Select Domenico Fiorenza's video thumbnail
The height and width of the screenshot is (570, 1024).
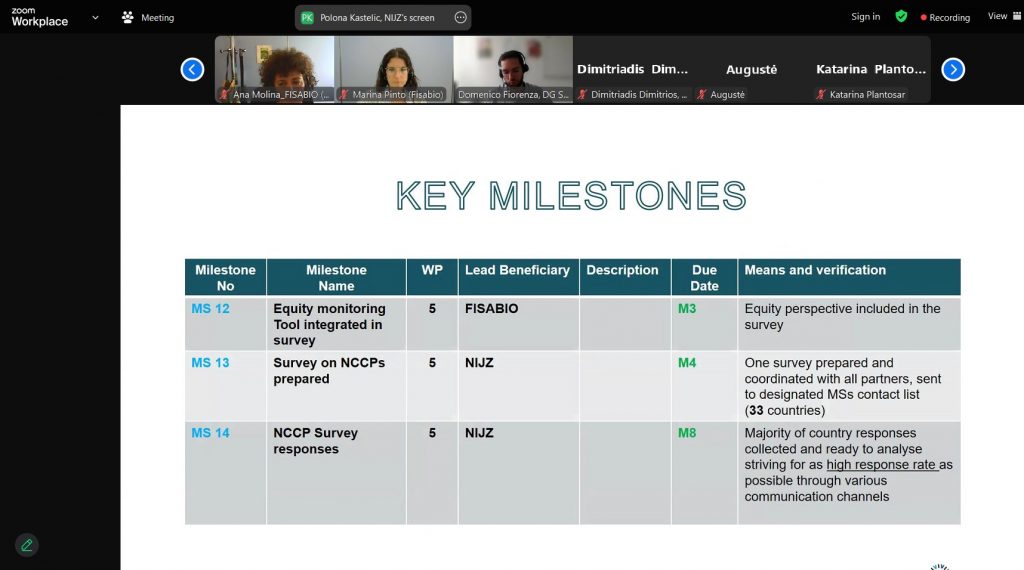point(513,68)
